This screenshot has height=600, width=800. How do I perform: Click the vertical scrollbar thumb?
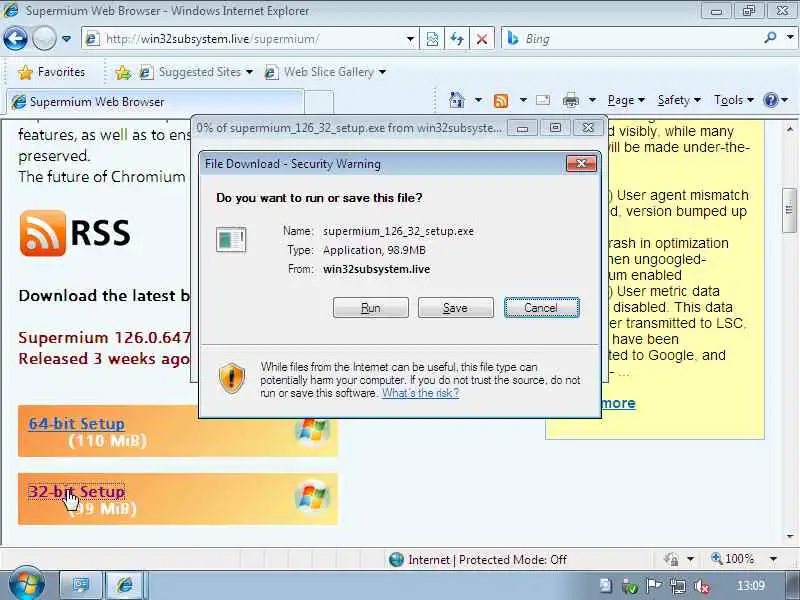coord(790,210)
